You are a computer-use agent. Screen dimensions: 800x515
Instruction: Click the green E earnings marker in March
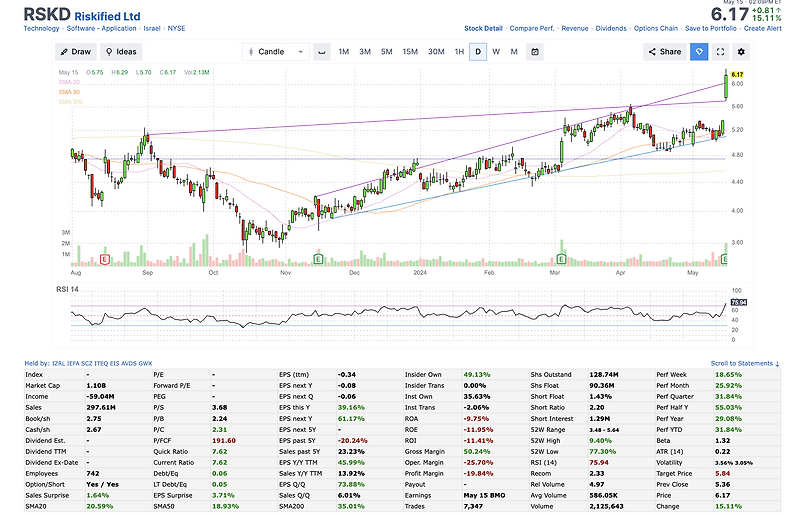coord(561,260)
